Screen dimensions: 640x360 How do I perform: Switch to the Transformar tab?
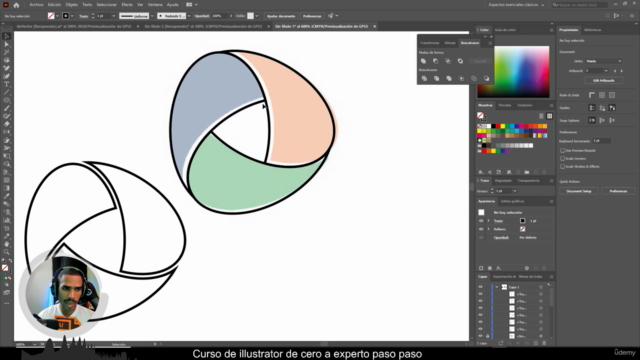click(429, 43)
